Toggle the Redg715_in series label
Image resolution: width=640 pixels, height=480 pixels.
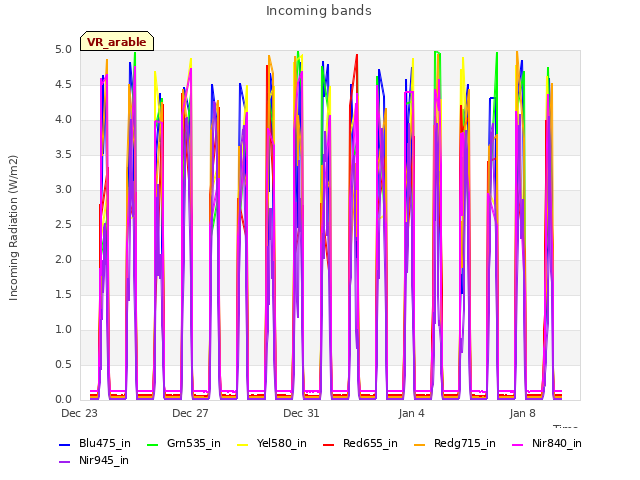pyautogui.click(x=464, y=443)
